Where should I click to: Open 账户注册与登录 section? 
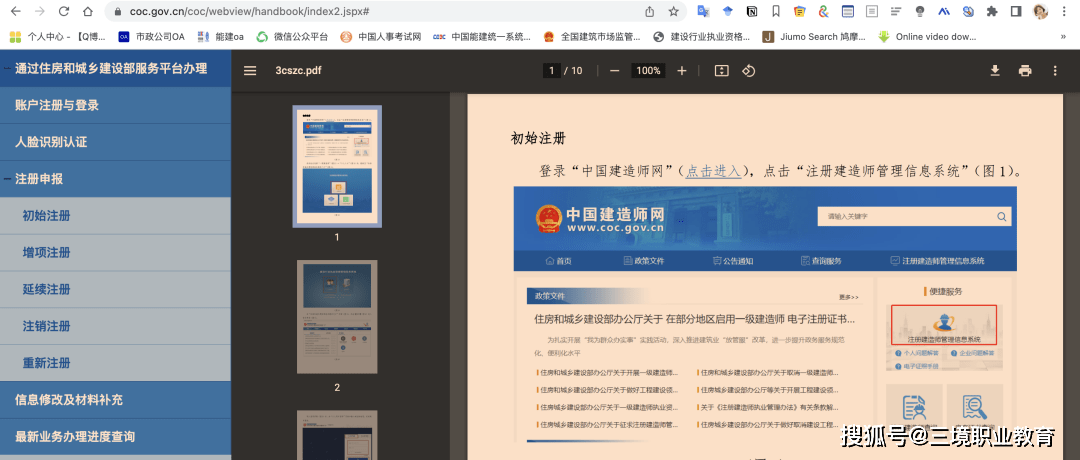(57, 105)
